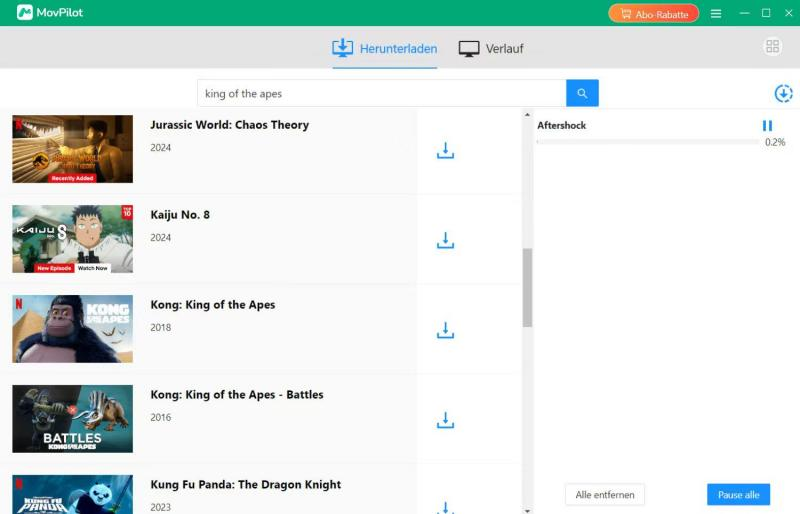The height and width of the screenshot is (514, 800).
Task: Click the Aftershock download title
Action: (x=561, y=126)
